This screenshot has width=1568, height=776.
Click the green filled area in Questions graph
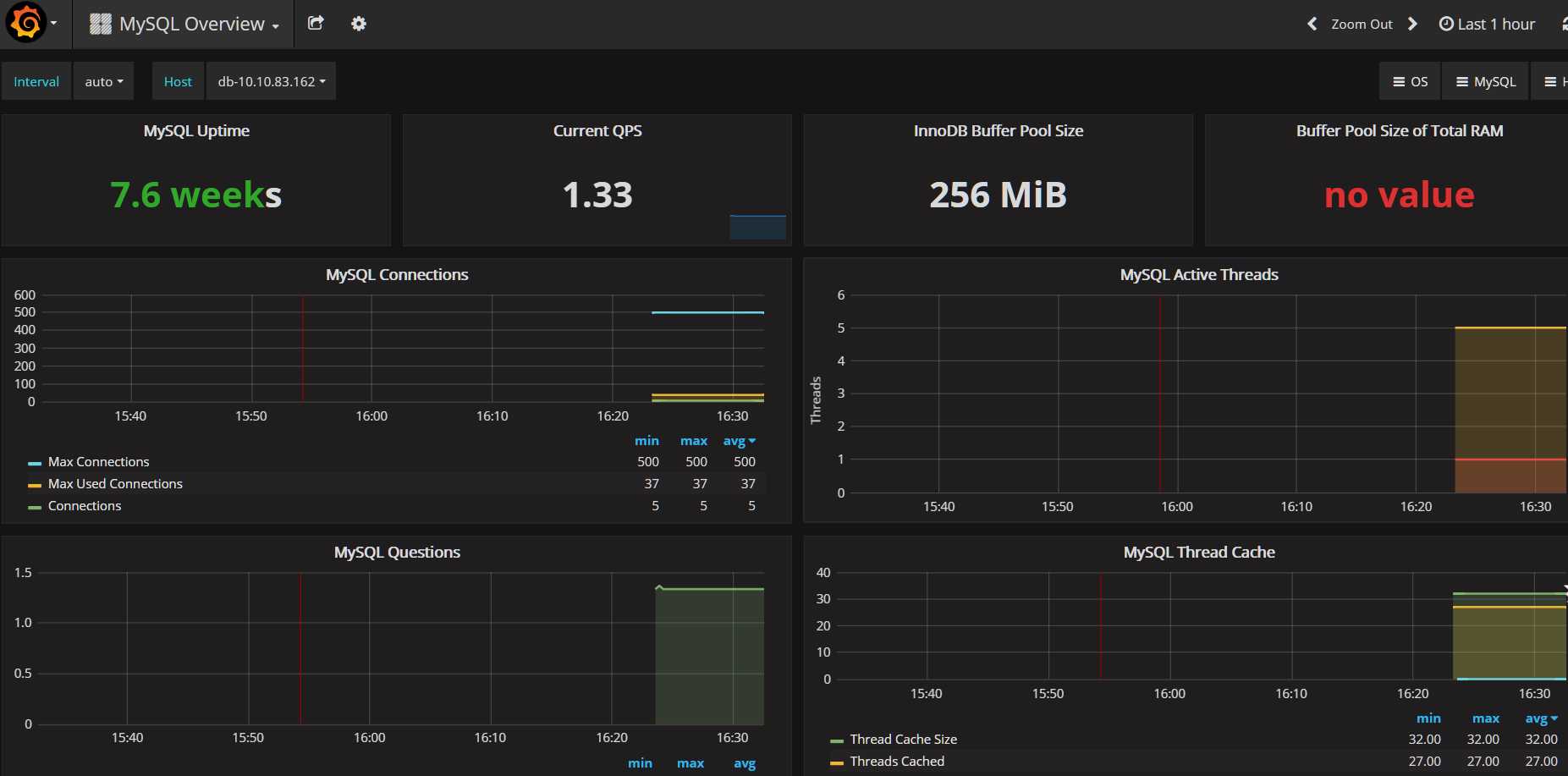709,657
